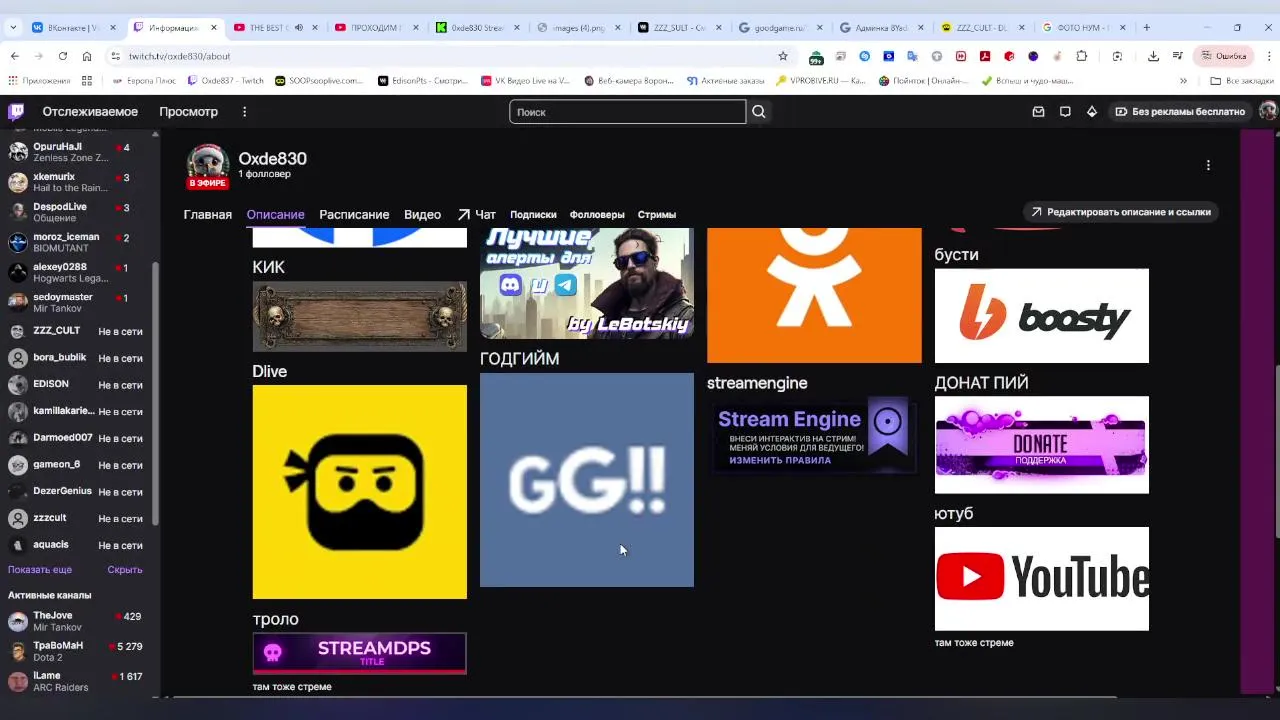The image size is (1280, 720).
Task: Click Показать еще in sidebar
Action: click(x=40, y=569)
